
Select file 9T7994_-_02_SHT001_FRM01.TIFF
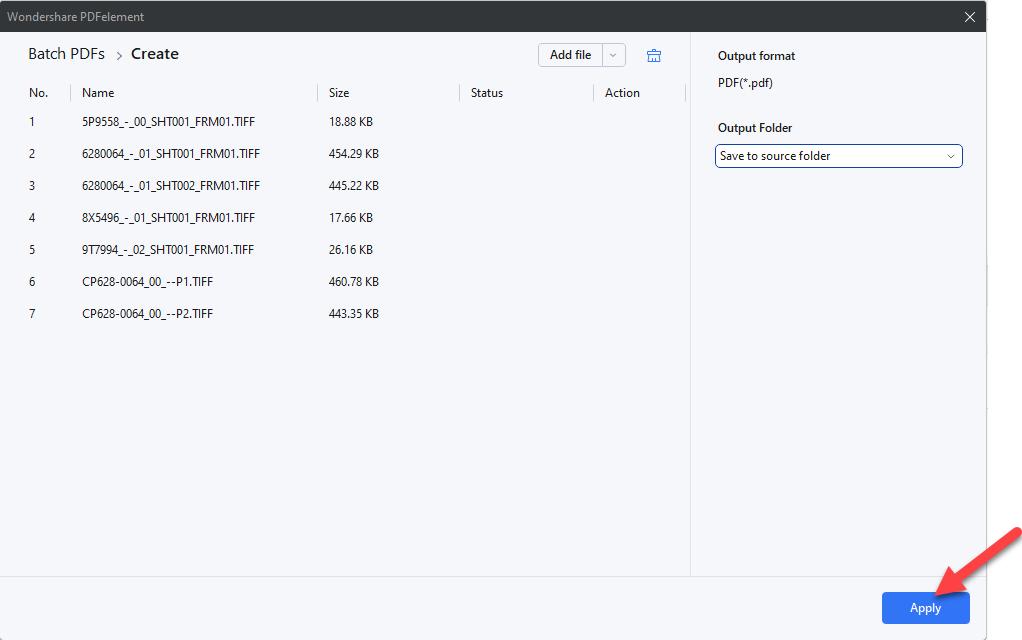click(168, 249)
